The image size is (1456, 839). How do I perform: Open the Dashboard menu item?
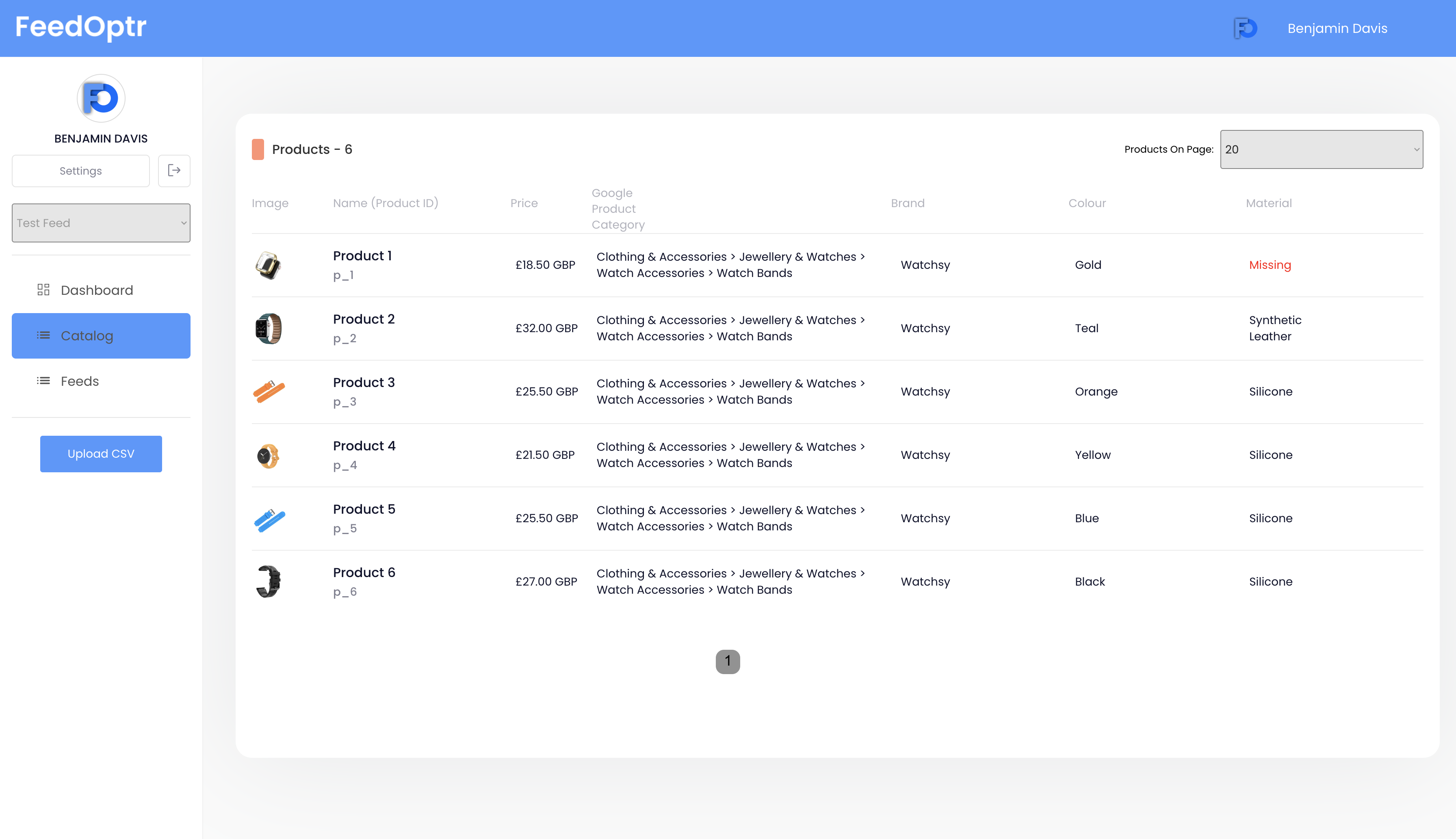[101, 290]
